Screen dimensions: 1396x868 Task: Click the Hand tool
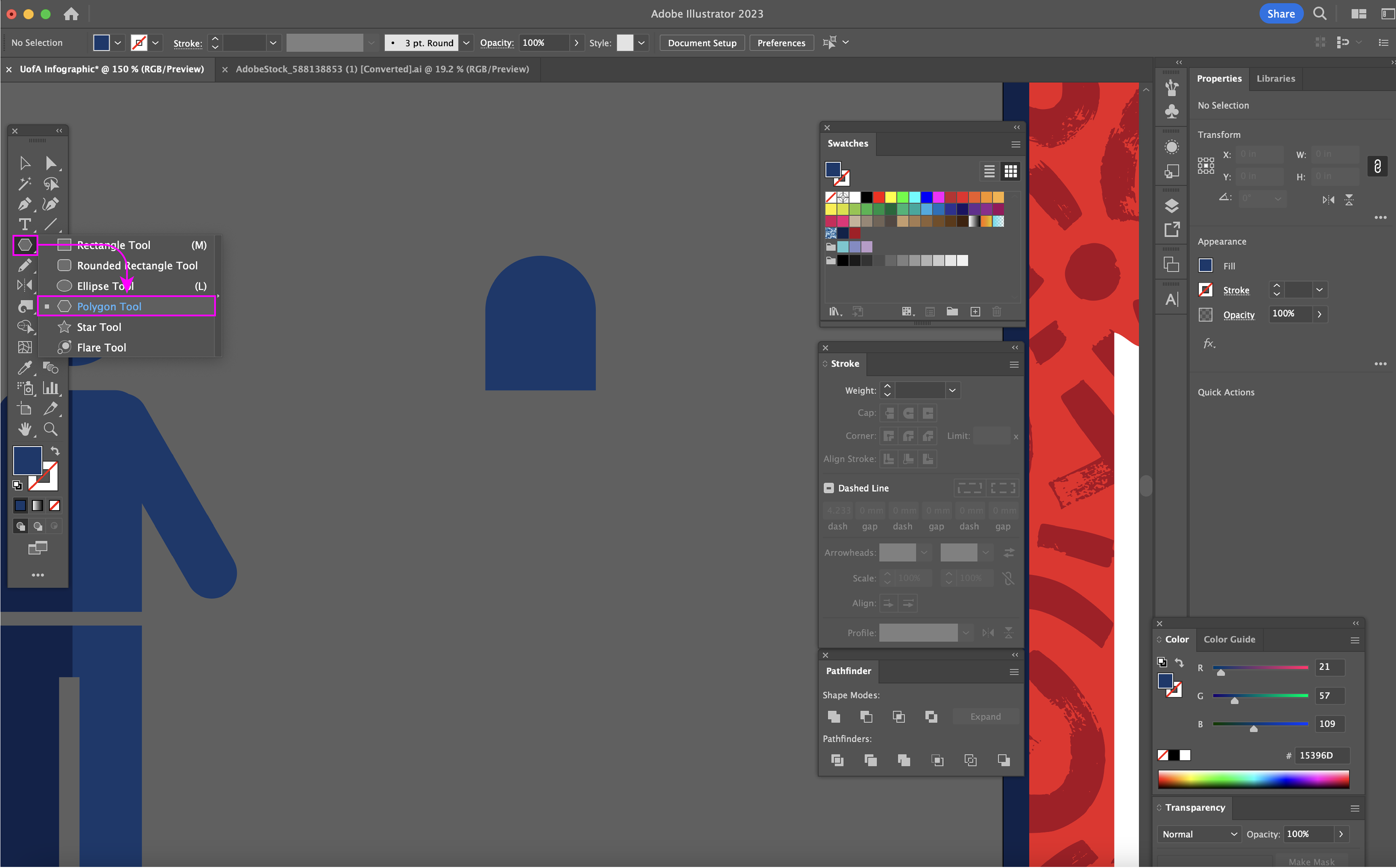24,429
